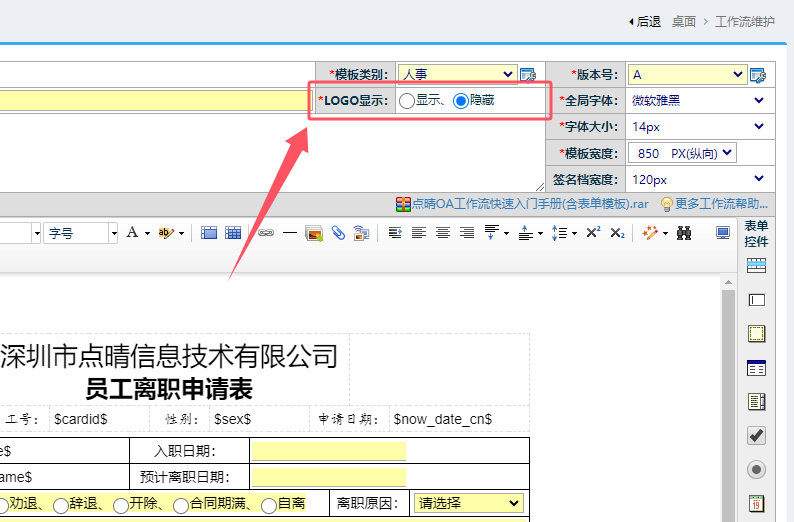Click the calendar date control icon
This screenshot has height=522, width=794.
click(x=757, y=503)
